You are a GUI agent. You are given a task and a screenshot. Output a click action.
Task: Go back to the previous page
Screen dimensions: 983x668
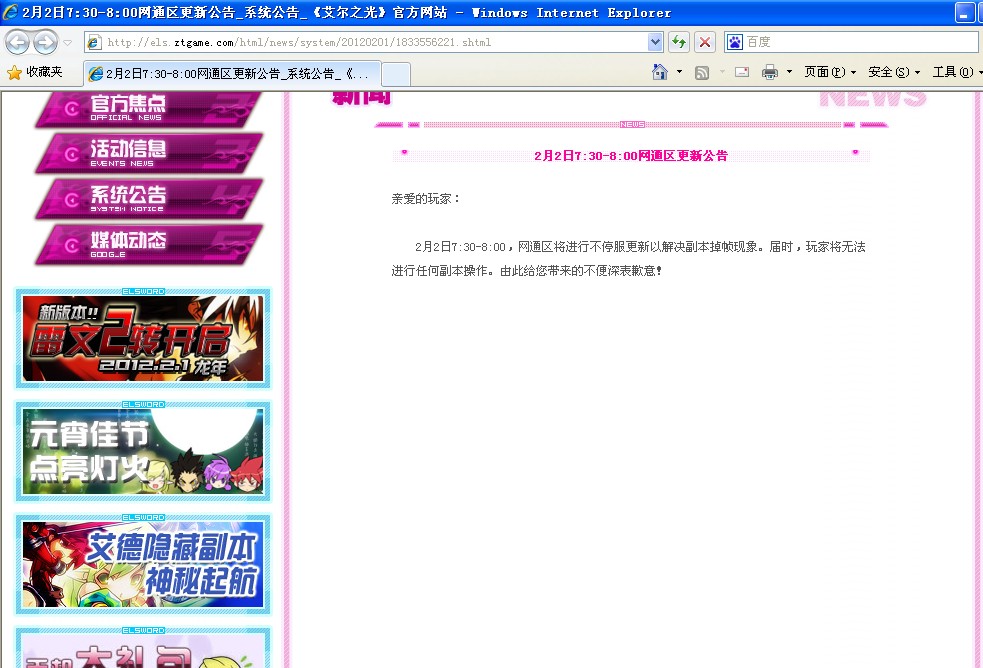pos(18,43)
